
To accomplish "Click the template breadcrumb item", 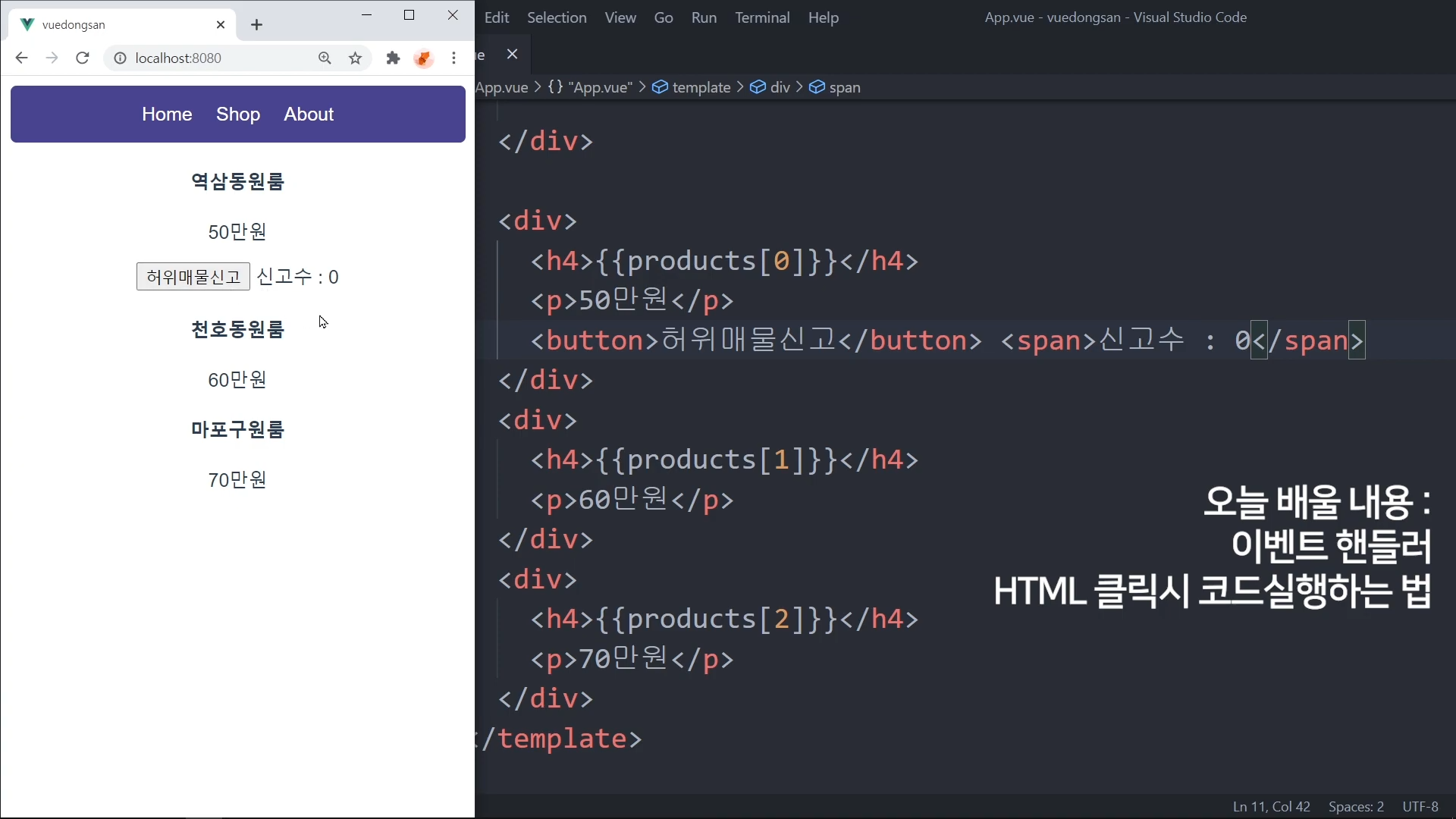I will tap(701, 87).
